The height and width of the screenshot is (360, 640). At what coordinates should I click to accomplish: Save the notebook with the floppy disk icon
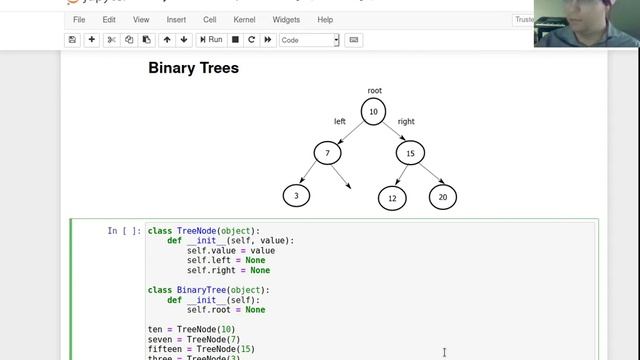pos(72,40)
